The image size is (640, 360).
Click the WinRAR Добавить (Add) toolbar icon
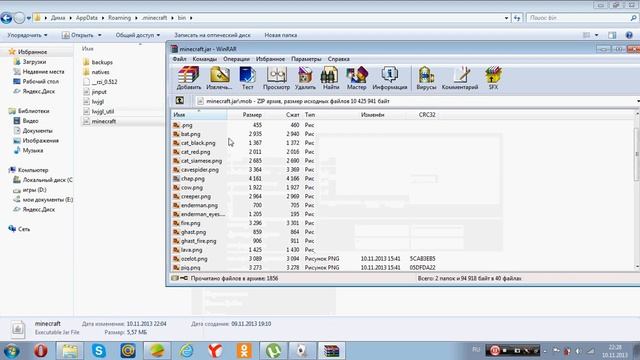189,78
